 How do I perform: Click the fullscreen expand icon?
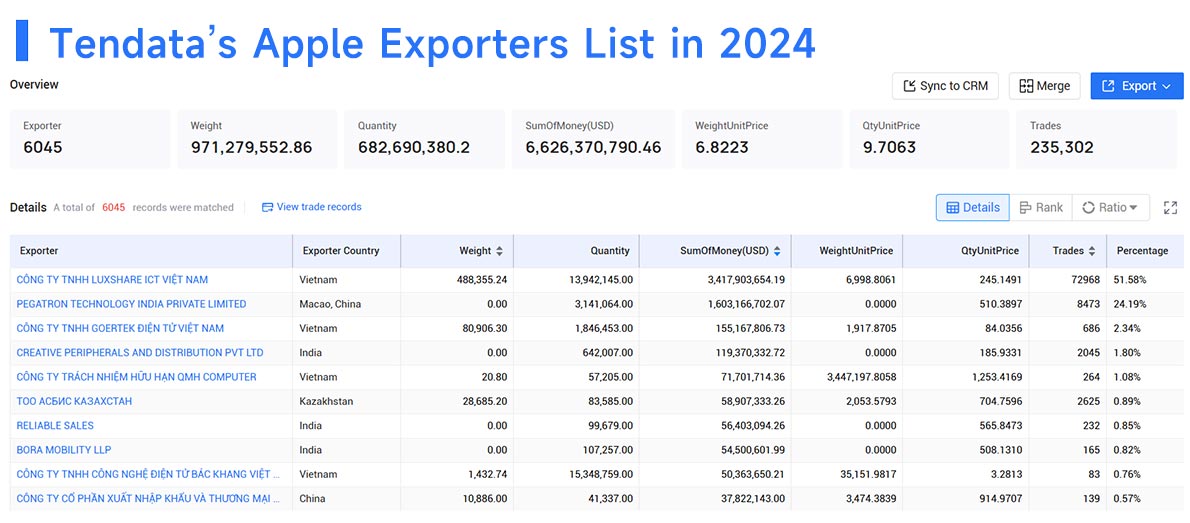tap(1170, 207)
